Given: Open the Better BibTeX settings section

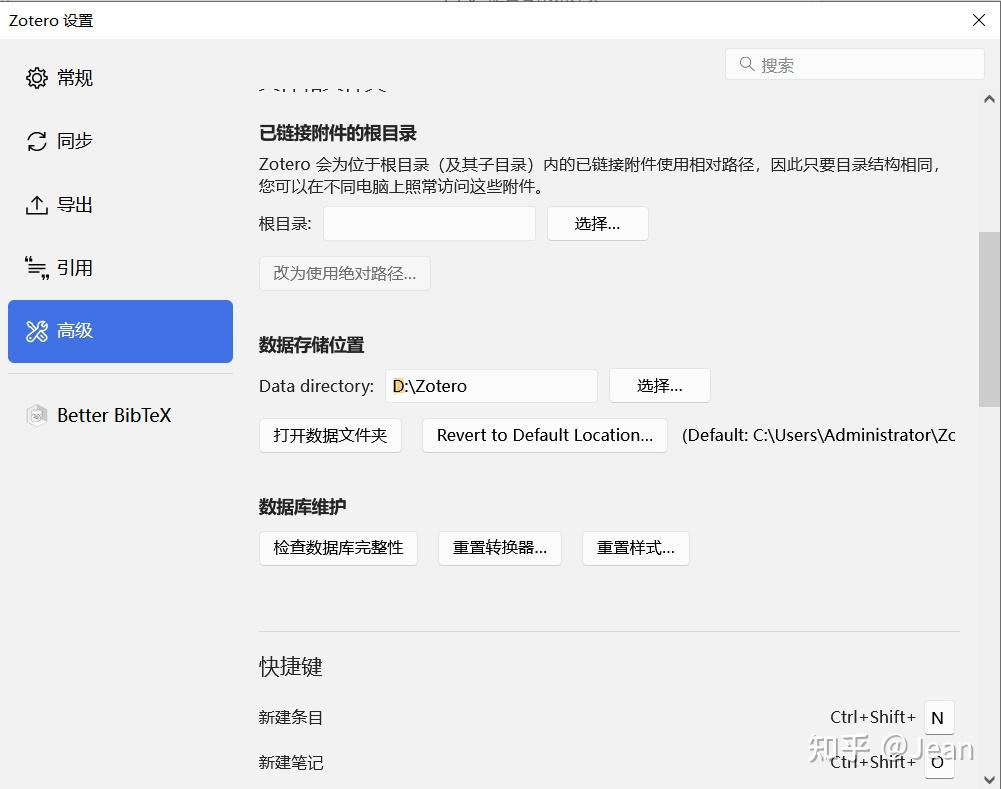Looking at the screenshot, I should (113, 415).
